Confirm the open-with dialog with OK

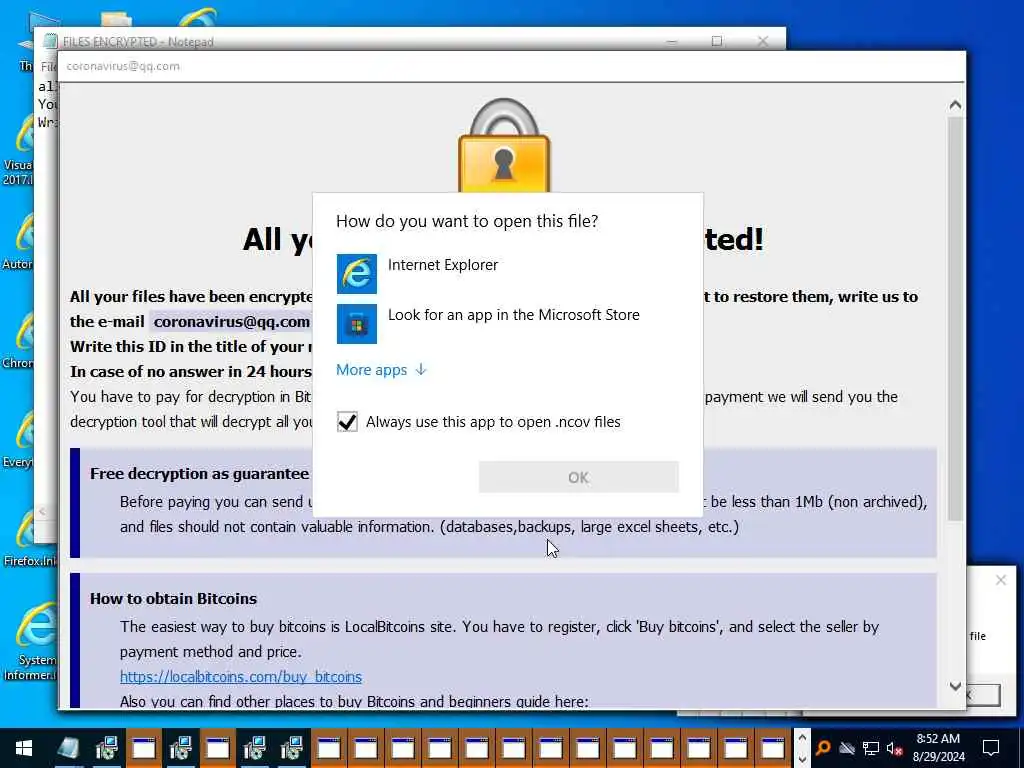(x=579, y=477)
